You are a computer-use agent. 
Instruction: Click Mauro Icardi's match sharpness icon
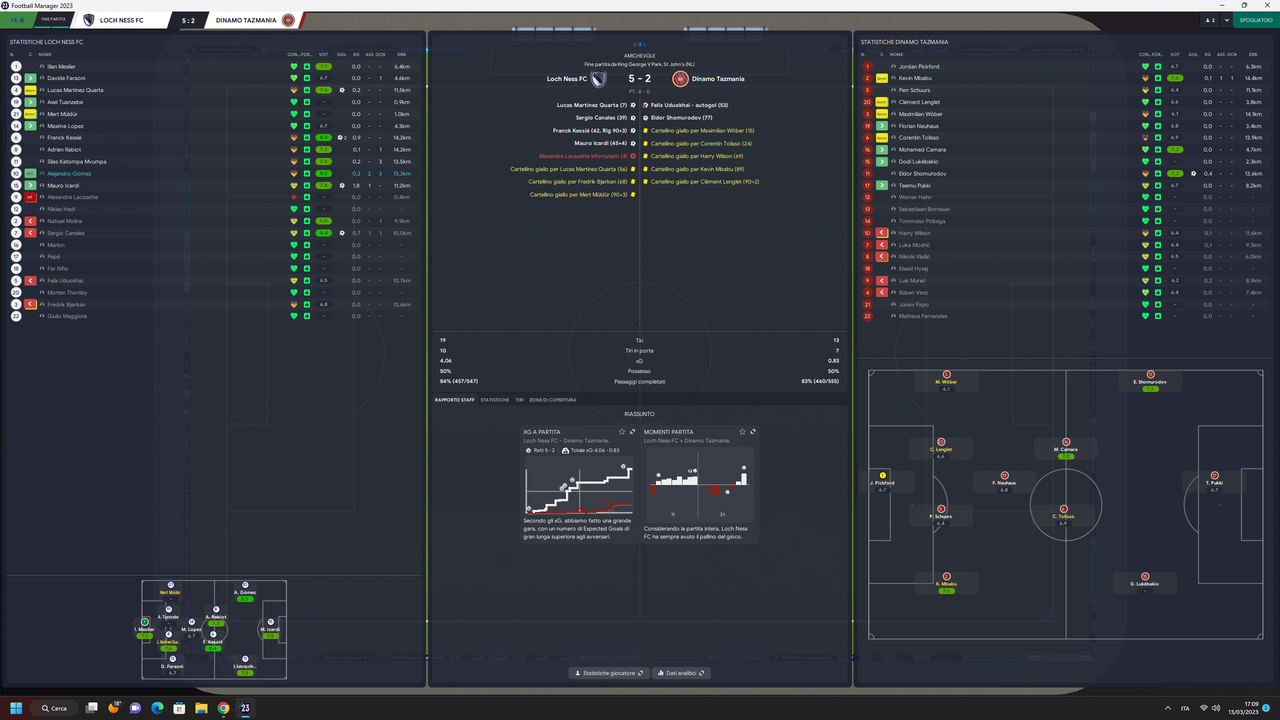click(x=305, y=185)
